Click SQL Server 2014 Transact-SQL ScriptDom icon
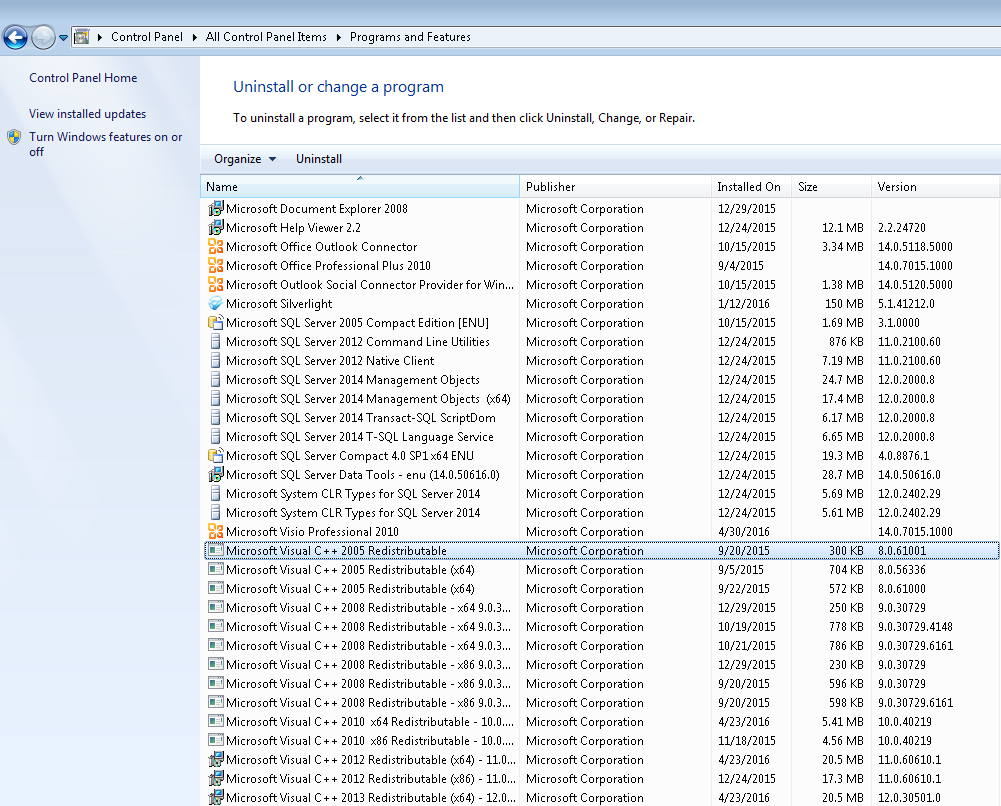This screenshot has width=1001, height=806. tap(216, 417)
